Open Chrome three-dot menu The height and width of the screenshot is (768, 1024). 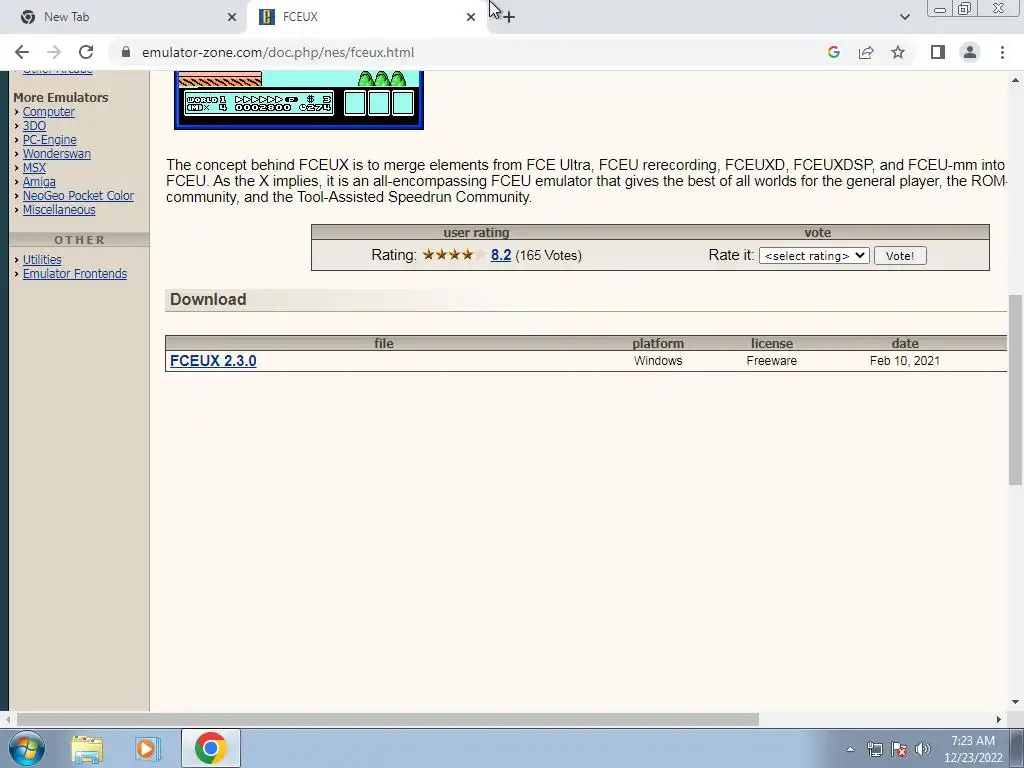1002,52
